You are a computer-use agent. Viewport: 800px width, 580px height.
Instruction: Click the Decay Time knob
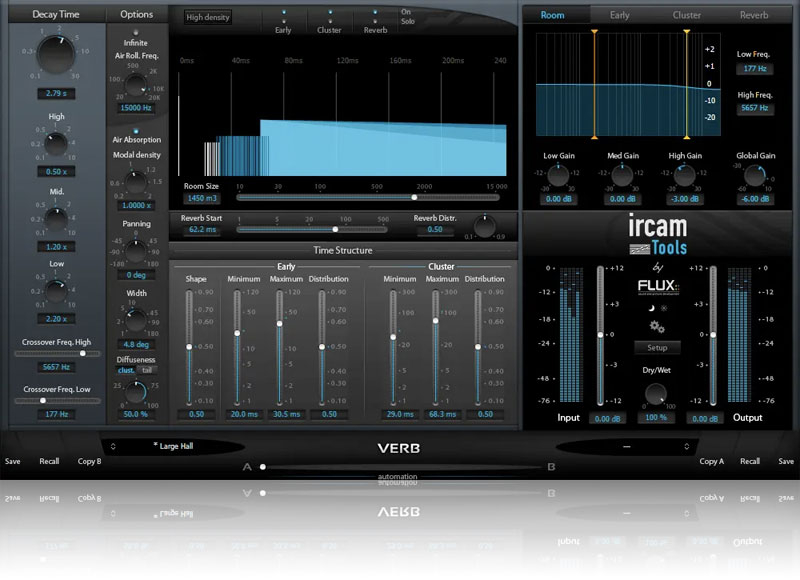(x=57, y=58)
